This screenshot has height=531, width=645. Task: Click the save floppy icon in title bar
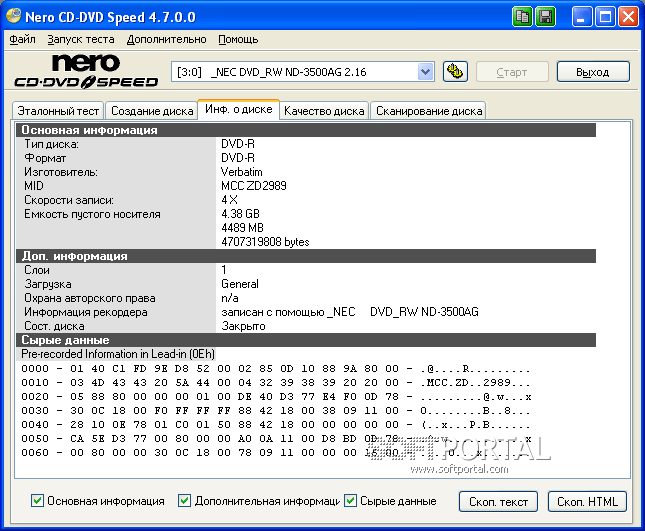point(546,17)
